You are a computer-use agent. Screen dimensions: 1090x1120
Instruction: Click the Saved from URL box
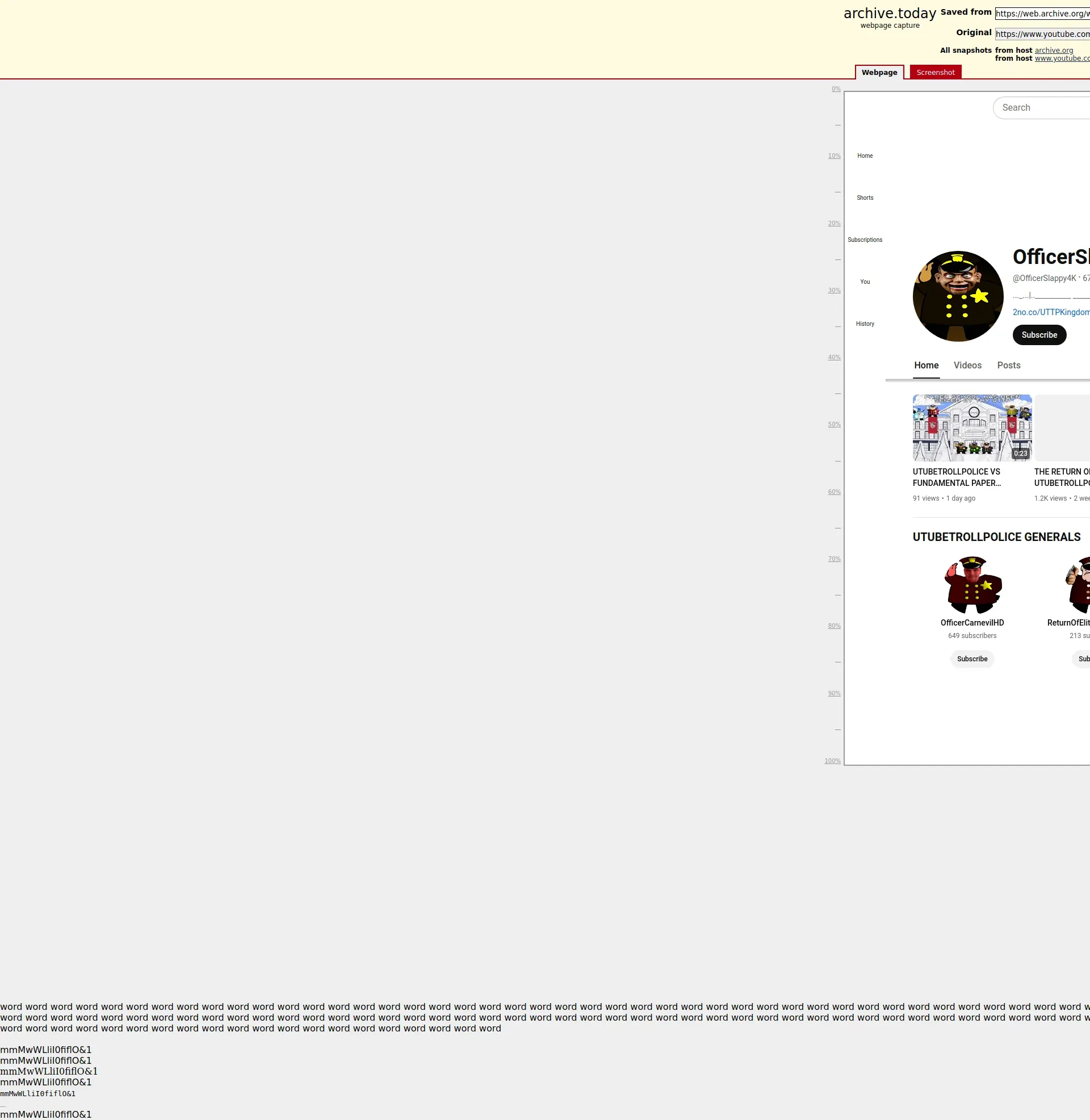(1042, 14)
